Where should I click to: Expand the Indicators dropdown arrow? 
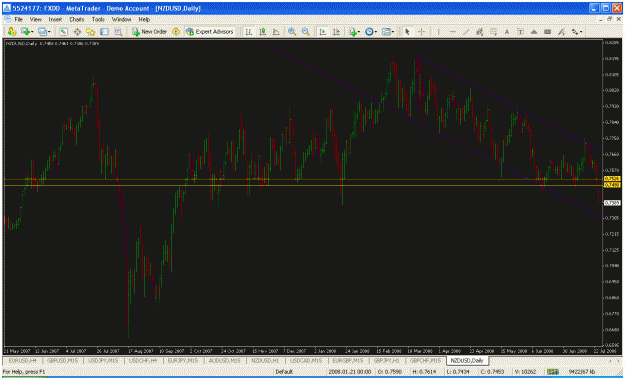click(x=359, y=32)
